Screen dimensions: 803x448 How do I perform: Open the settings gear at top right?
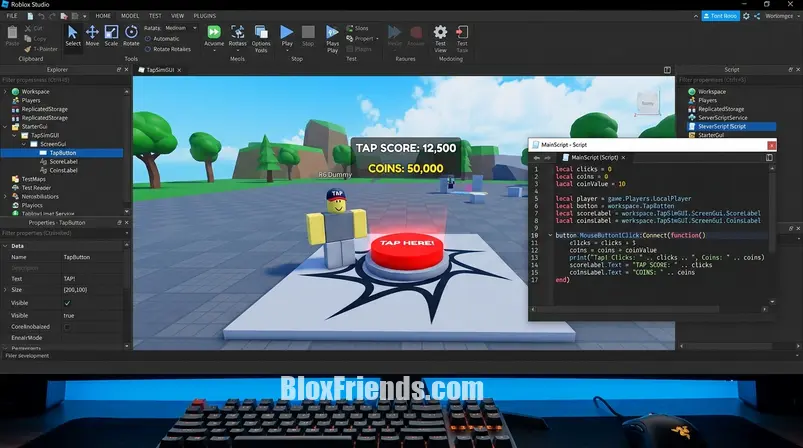tap(746, 16)
